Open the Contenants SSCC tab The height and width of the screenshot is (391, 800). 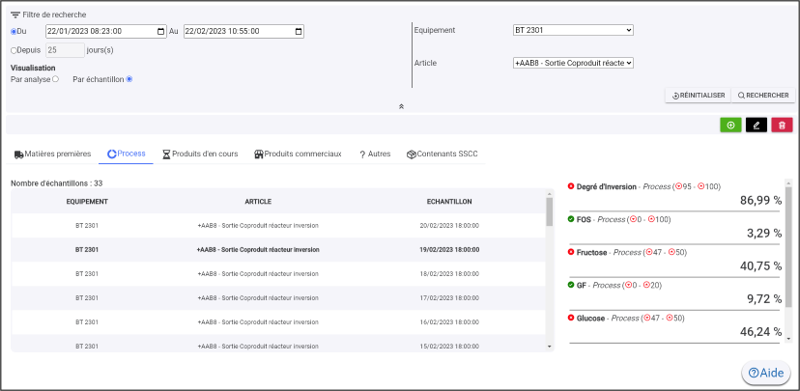coord(442,154)
